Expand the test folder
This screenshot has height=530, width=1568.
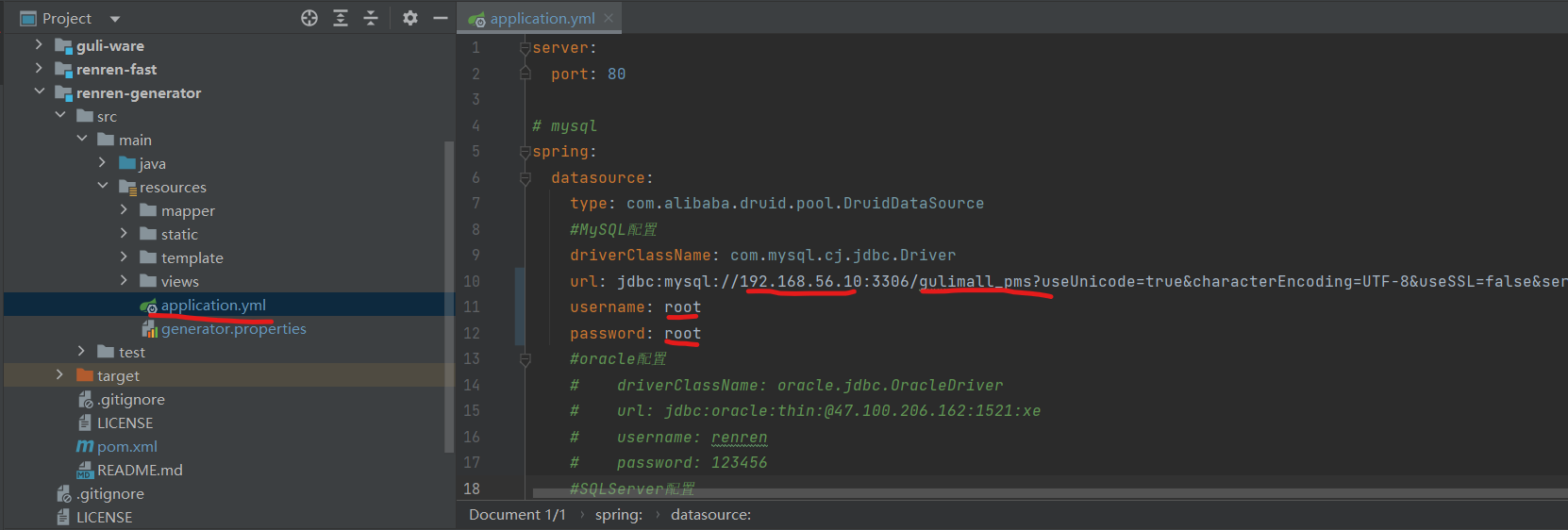pos(81,351)
